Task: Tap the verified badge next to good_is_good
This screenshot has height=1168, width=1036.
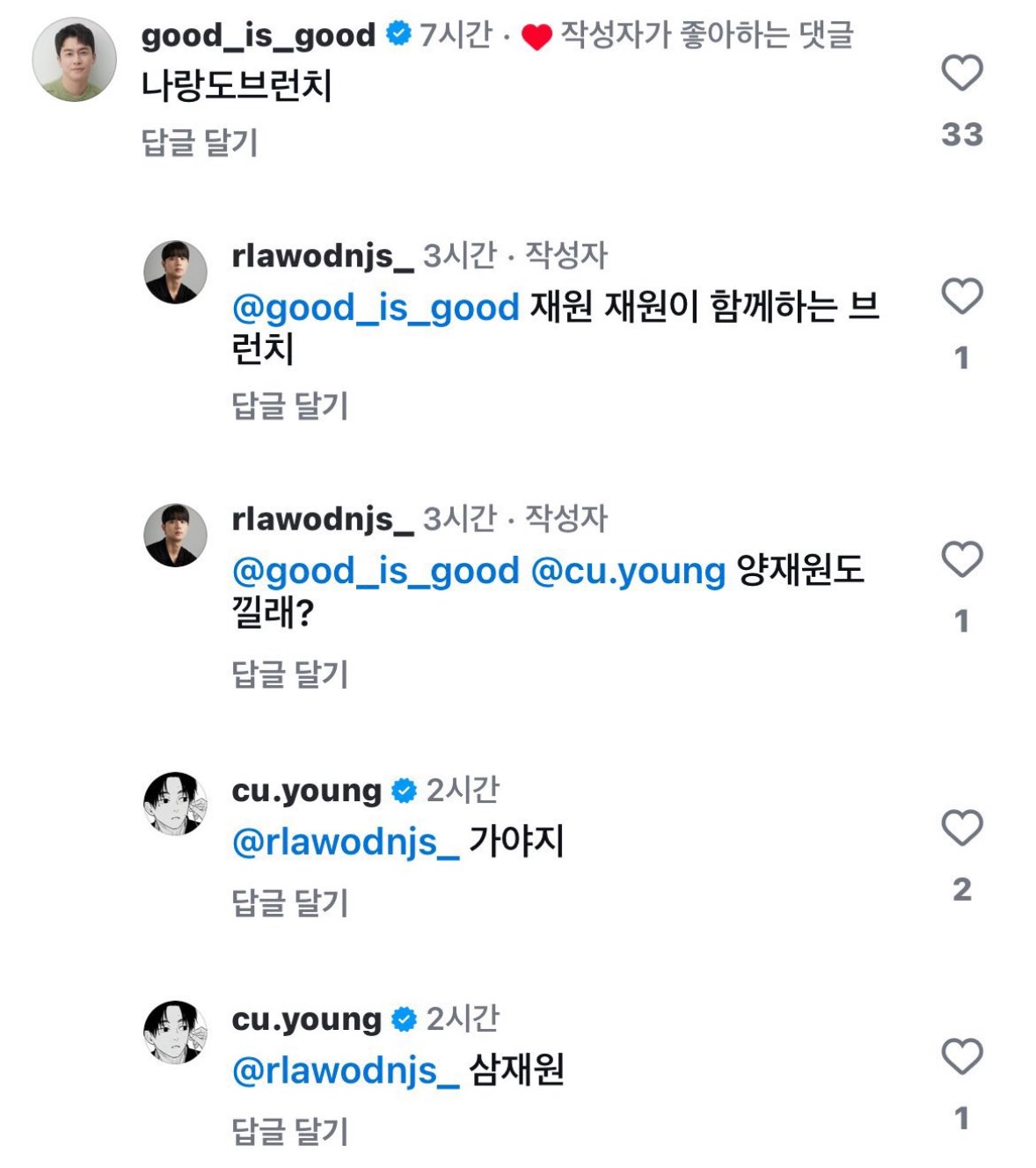Action: click(398, 35)
